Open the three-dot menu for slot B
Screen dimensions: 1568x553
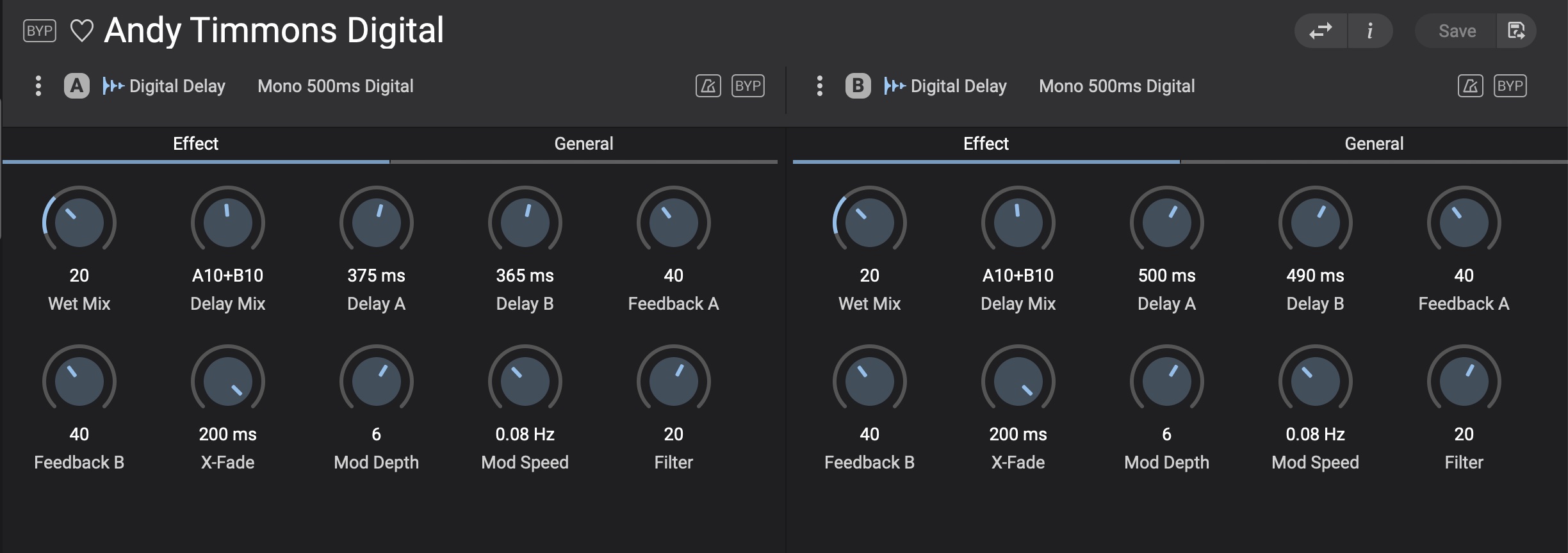[820, 86]
